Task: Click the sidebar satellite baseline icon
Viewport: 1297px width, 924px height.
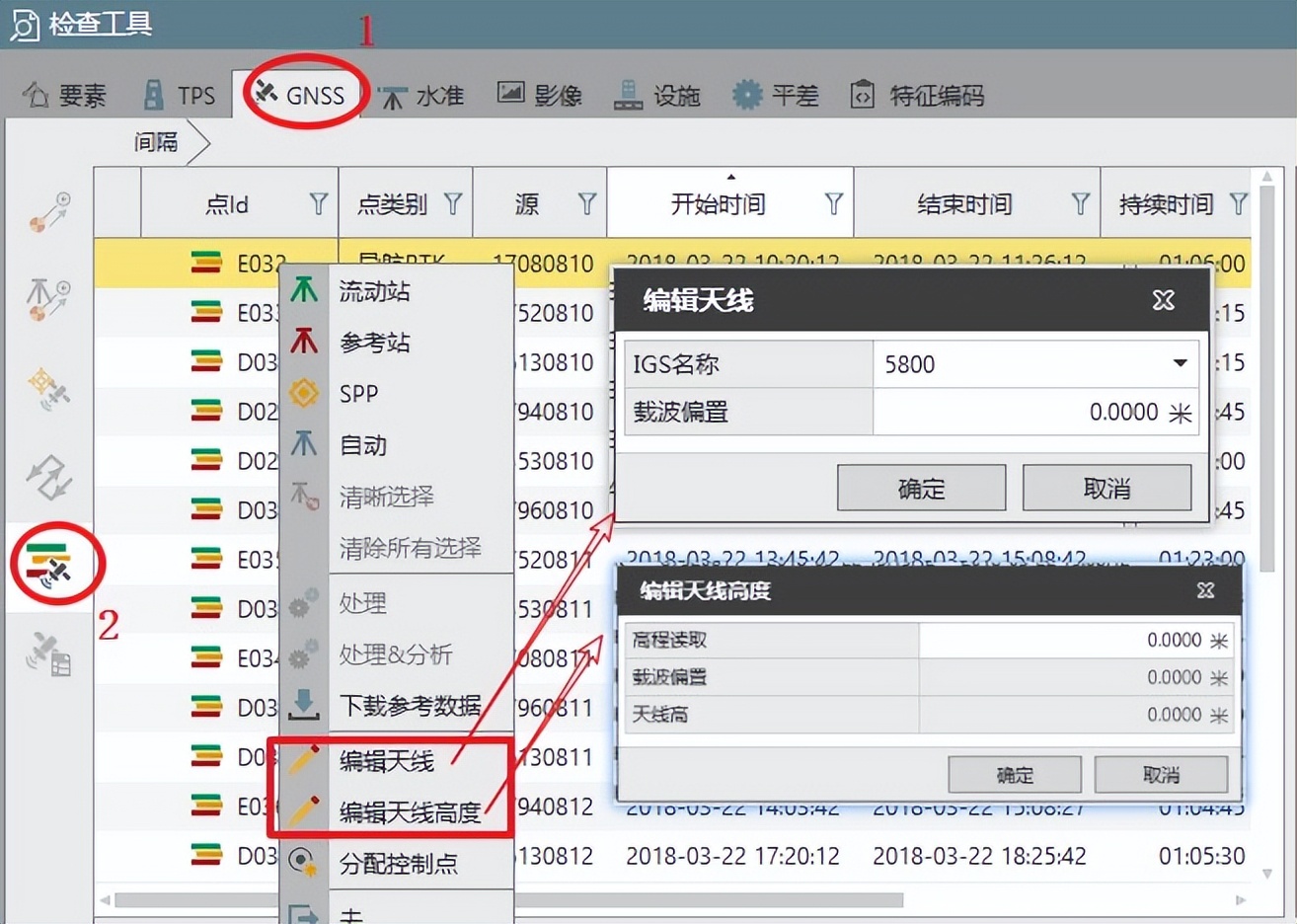Action: point(48,388)
